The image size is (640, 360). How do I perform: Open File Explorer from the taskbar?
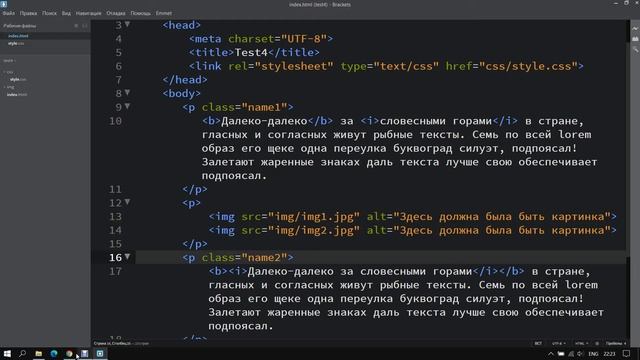pyautogui.click(x=38, y=353)
